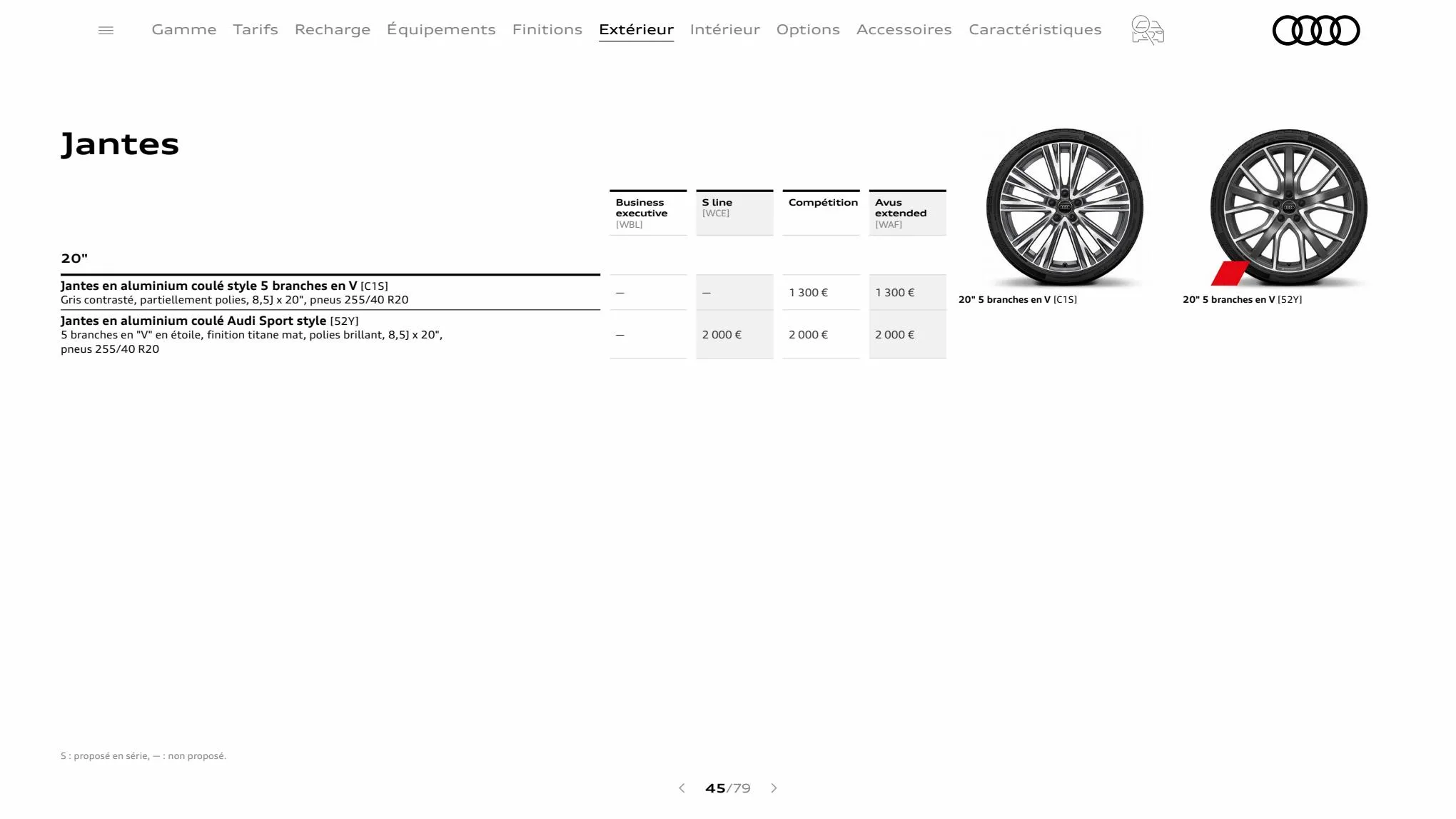Click the compare/person icon next to Audi logo
This screenshot has height=819, width=1456.
[x=1148, y=30]
